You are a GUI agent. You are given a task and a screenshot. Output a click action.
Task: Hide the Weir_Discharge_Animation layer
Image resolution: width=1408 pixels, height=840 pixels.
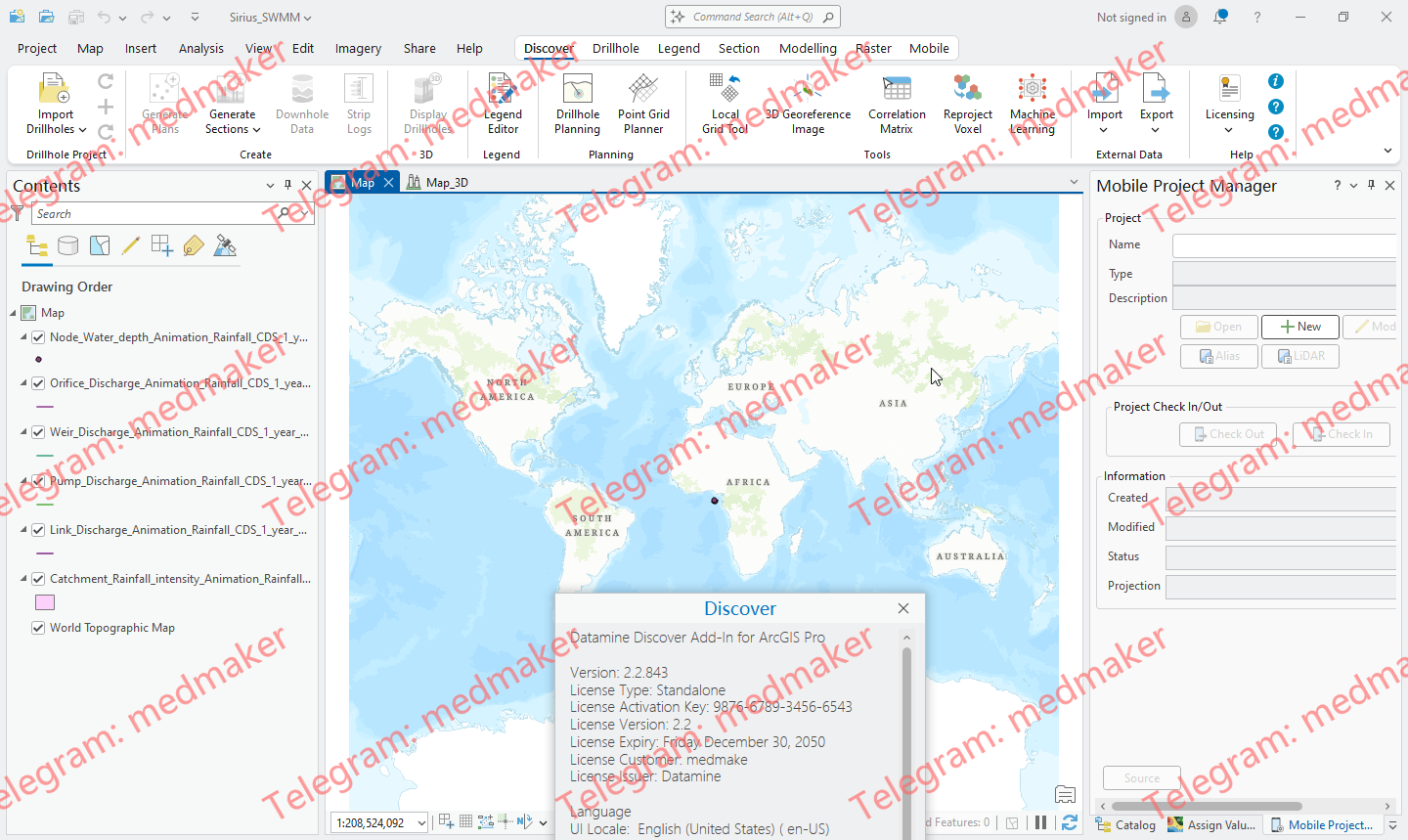(x=37, y=431)
